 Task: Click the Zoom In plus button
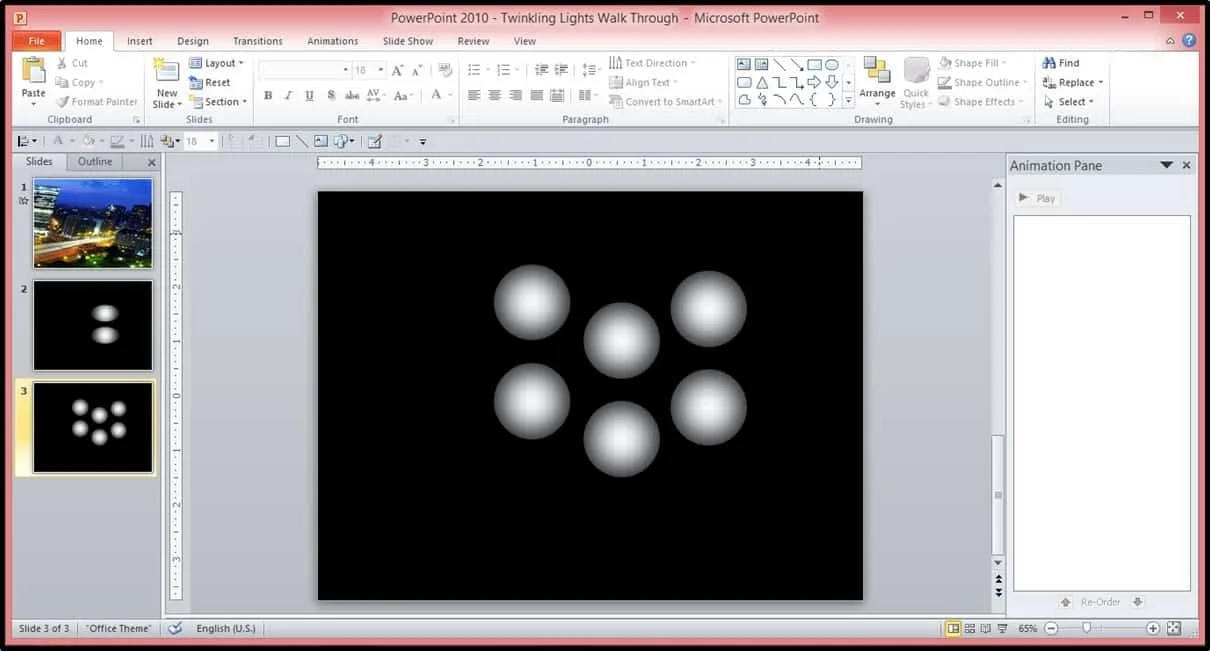1153,628
